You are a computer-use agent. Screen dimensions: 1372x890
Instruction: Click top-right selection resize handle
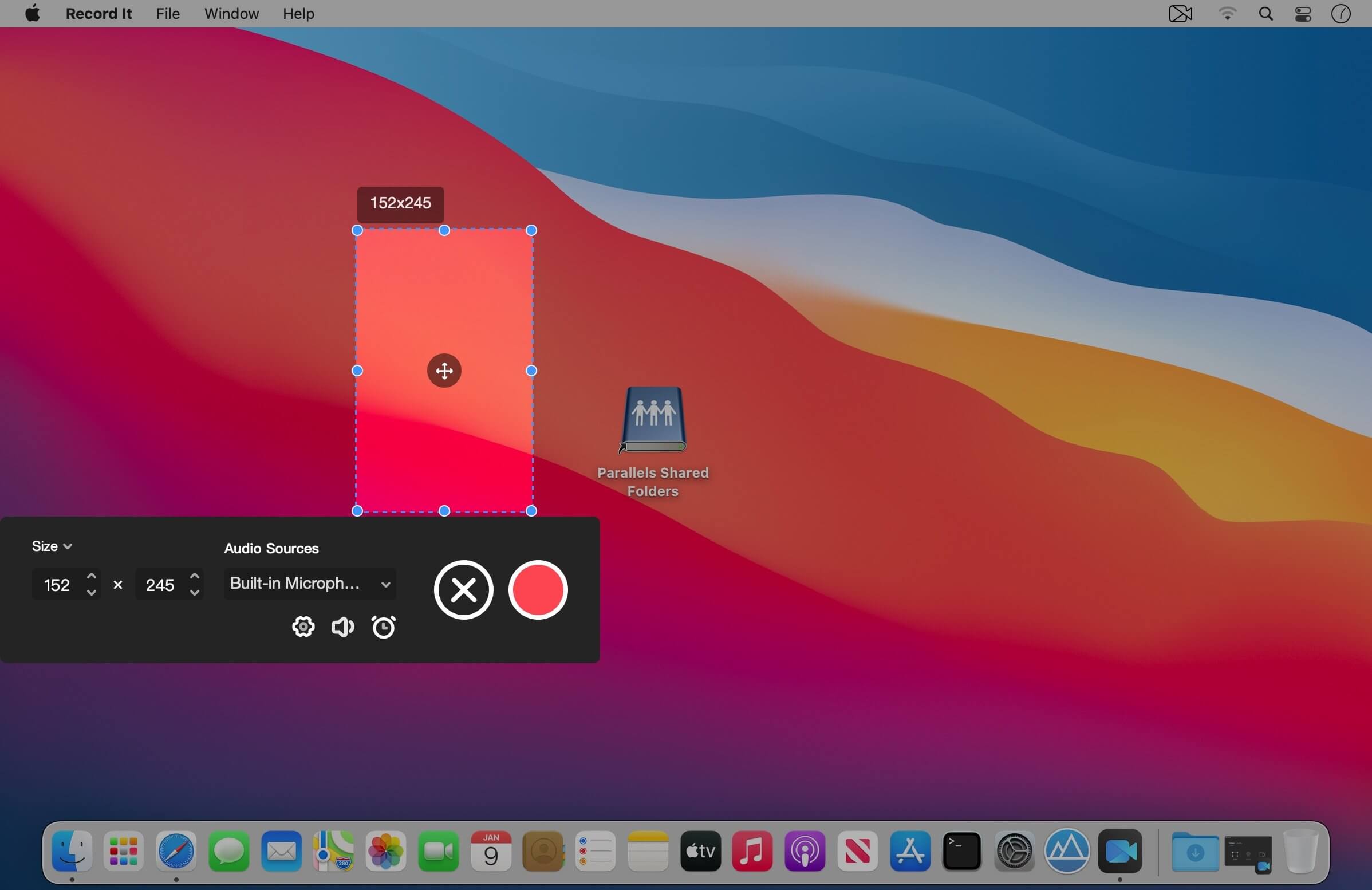(531, 231)
